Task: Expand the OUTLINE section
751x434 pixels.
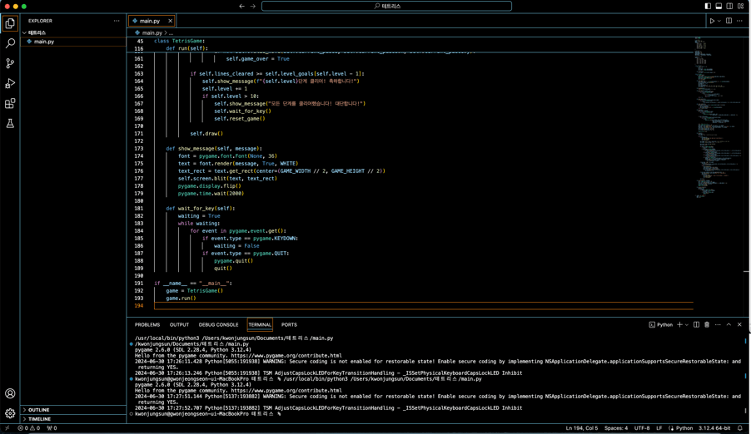Action: pos(38,410)
